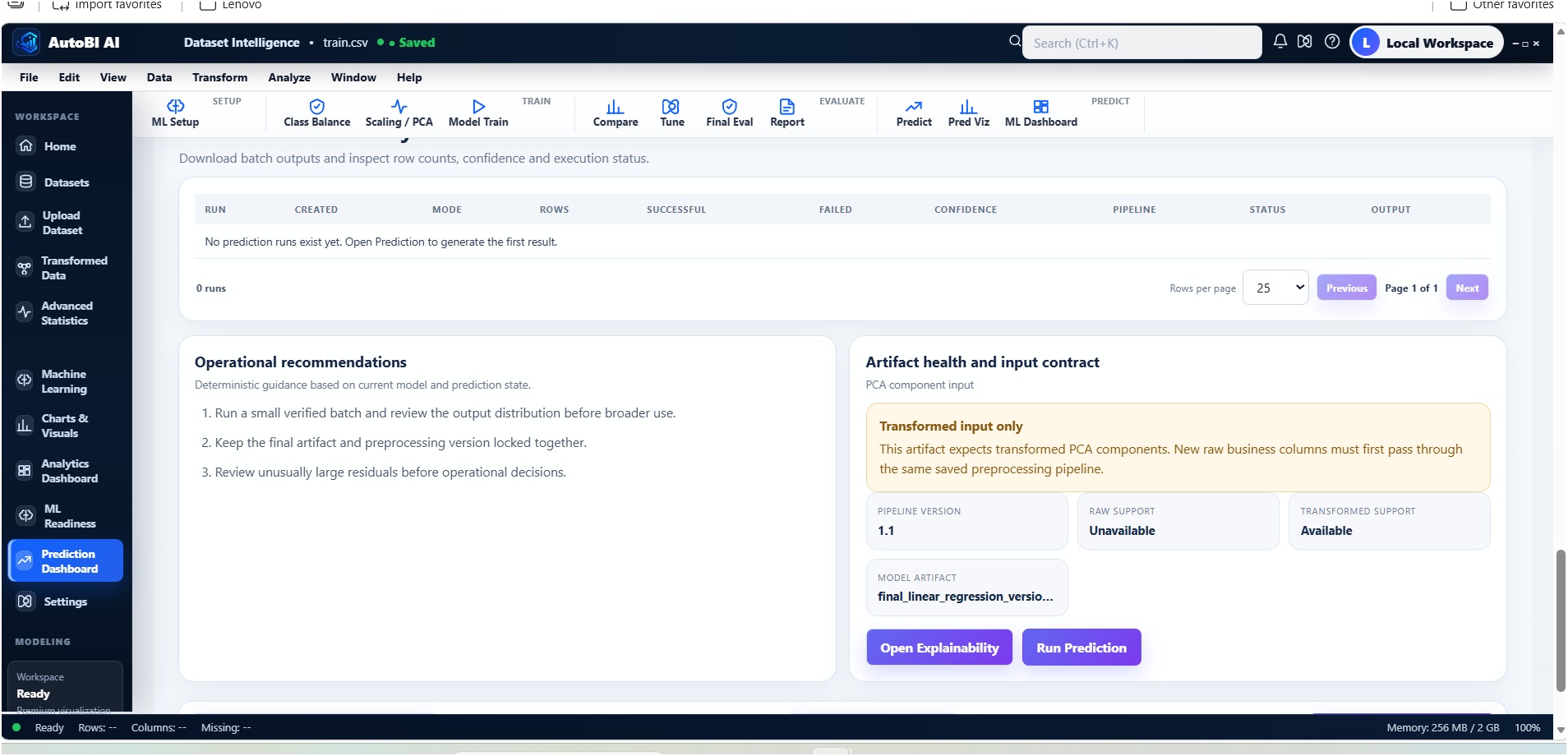Launch Model Train tool
Viewport: 1568px width, 756px height.
pyautogui.click(x=478, y=113)
